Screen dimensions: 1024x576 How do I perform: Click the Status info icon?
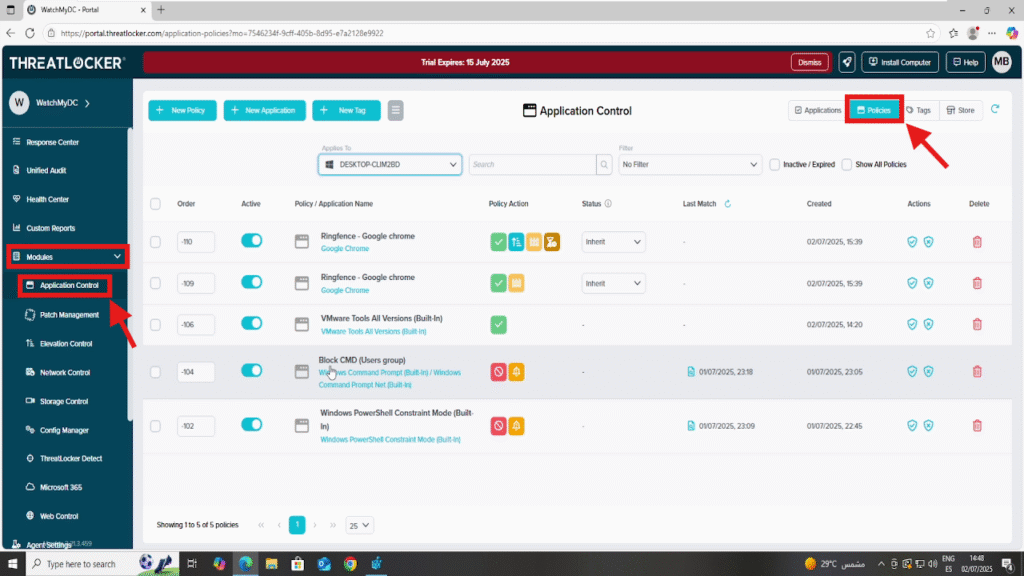pyautogui.click(x=608, y=204)
